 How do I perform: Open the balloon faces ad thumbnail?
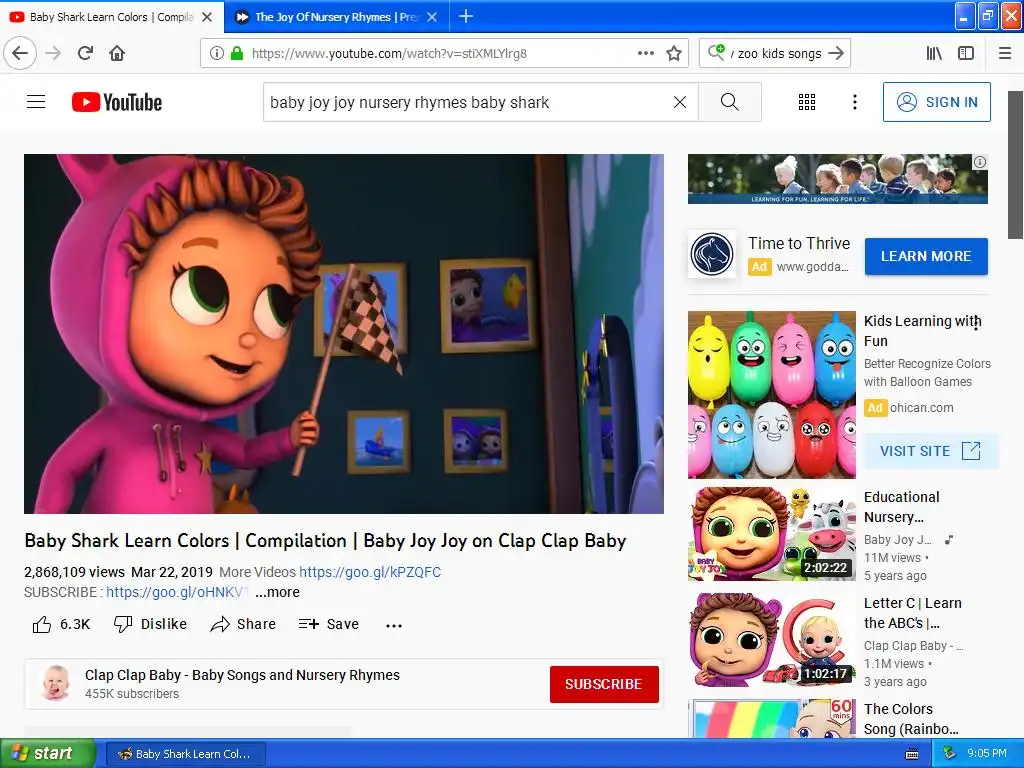(771, 394)
